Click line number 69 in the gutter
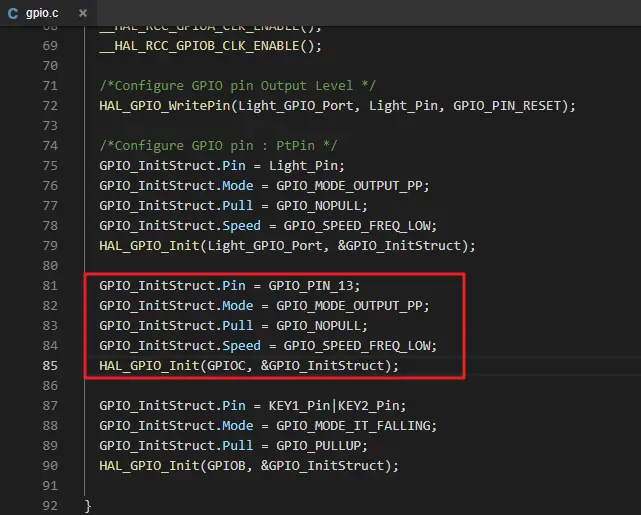Viewport: 641px width, 515px height. pos(50,46)
